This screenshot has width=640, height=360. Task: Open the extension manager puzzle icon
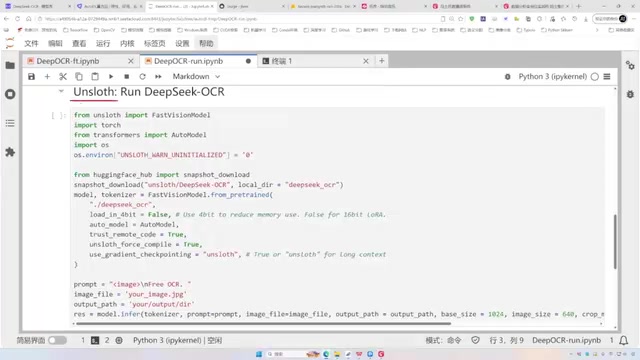tap(10, 152)
